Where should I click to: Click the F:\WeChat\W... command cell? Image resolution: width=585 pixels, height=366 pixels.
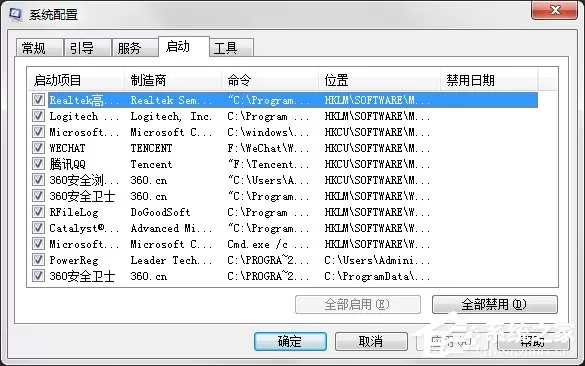[268, 148]
